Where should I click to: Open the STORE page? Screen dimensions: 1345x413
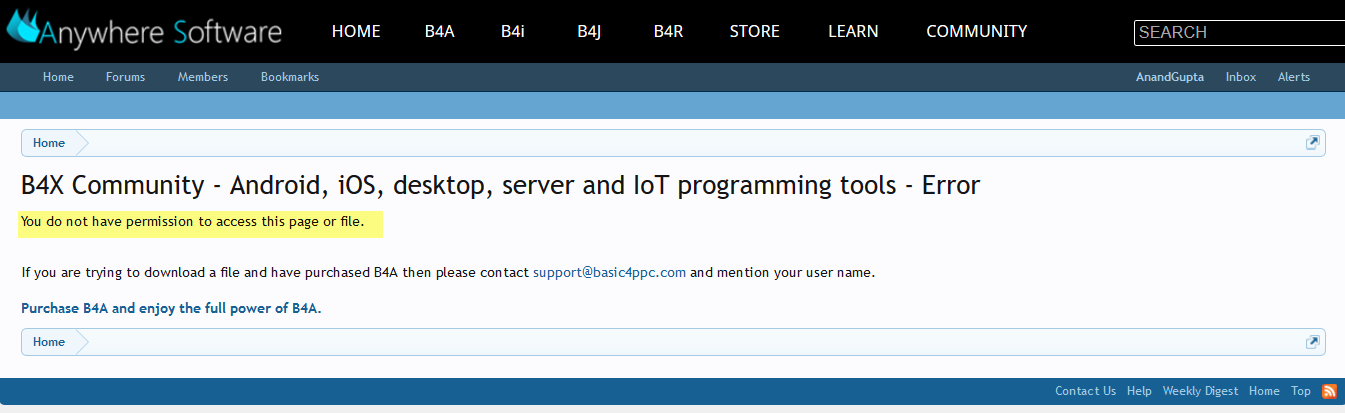754,31
